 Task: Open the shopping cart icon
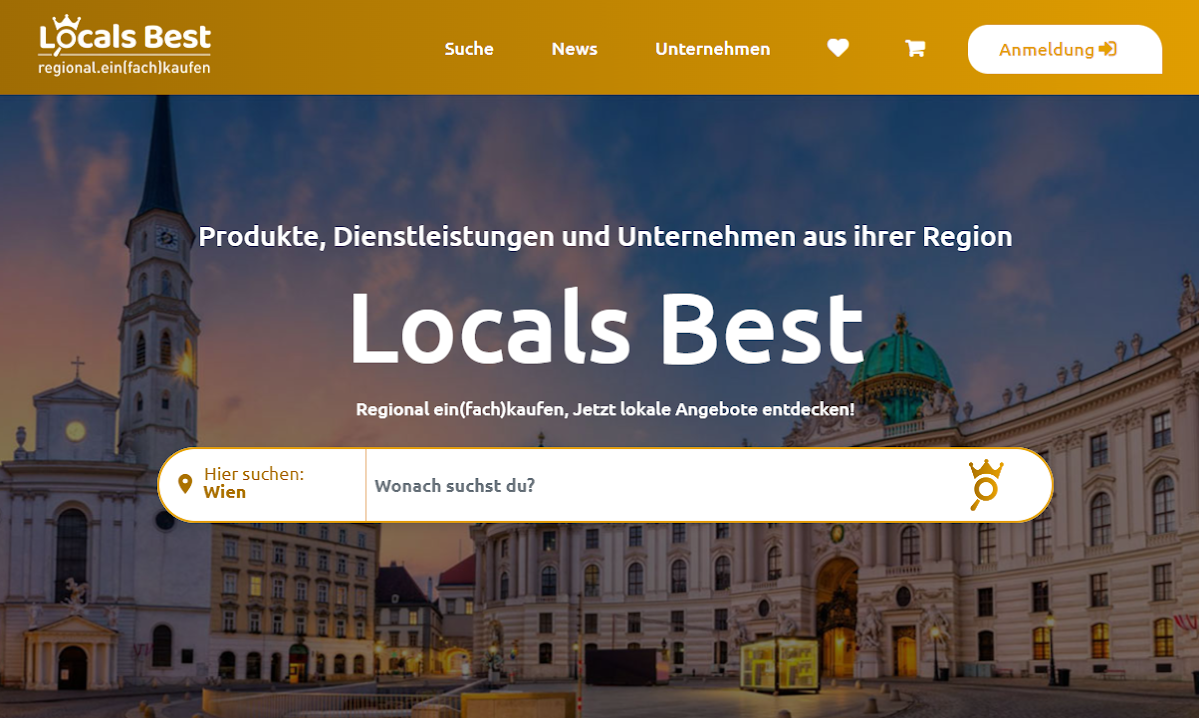click(x=915, y=49)
